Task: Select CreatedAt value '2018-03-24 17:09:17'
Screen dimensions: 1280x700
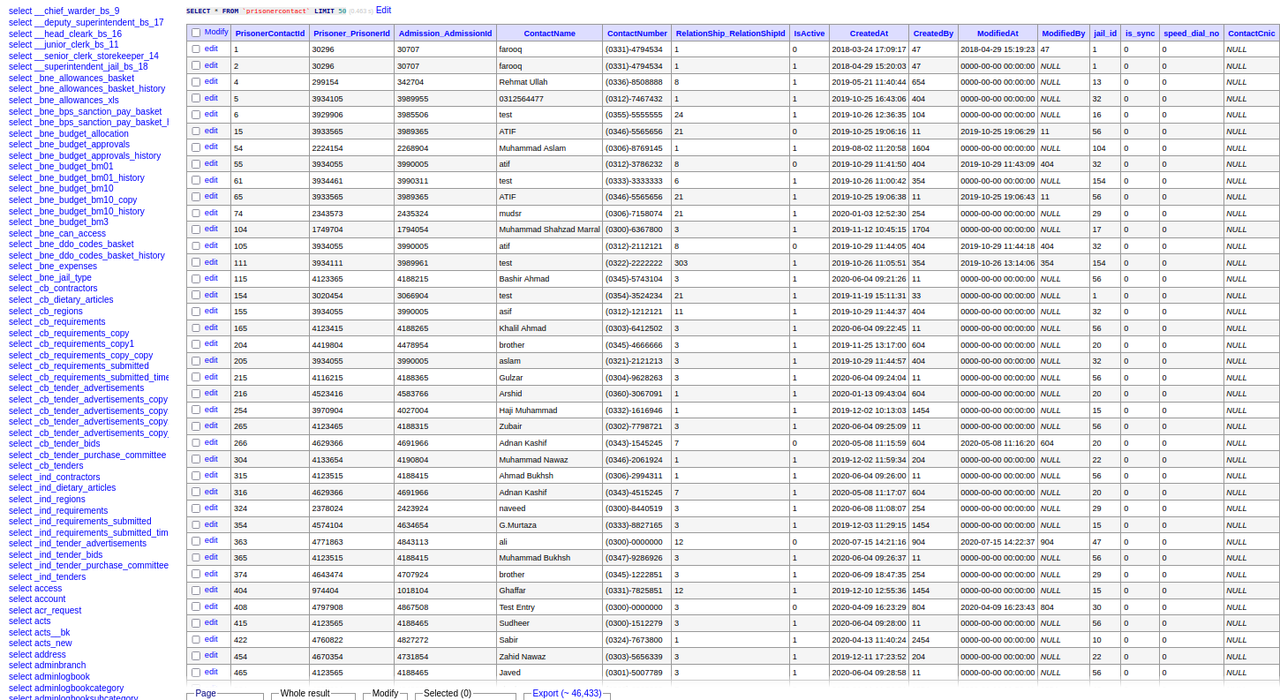Action: 869,49
